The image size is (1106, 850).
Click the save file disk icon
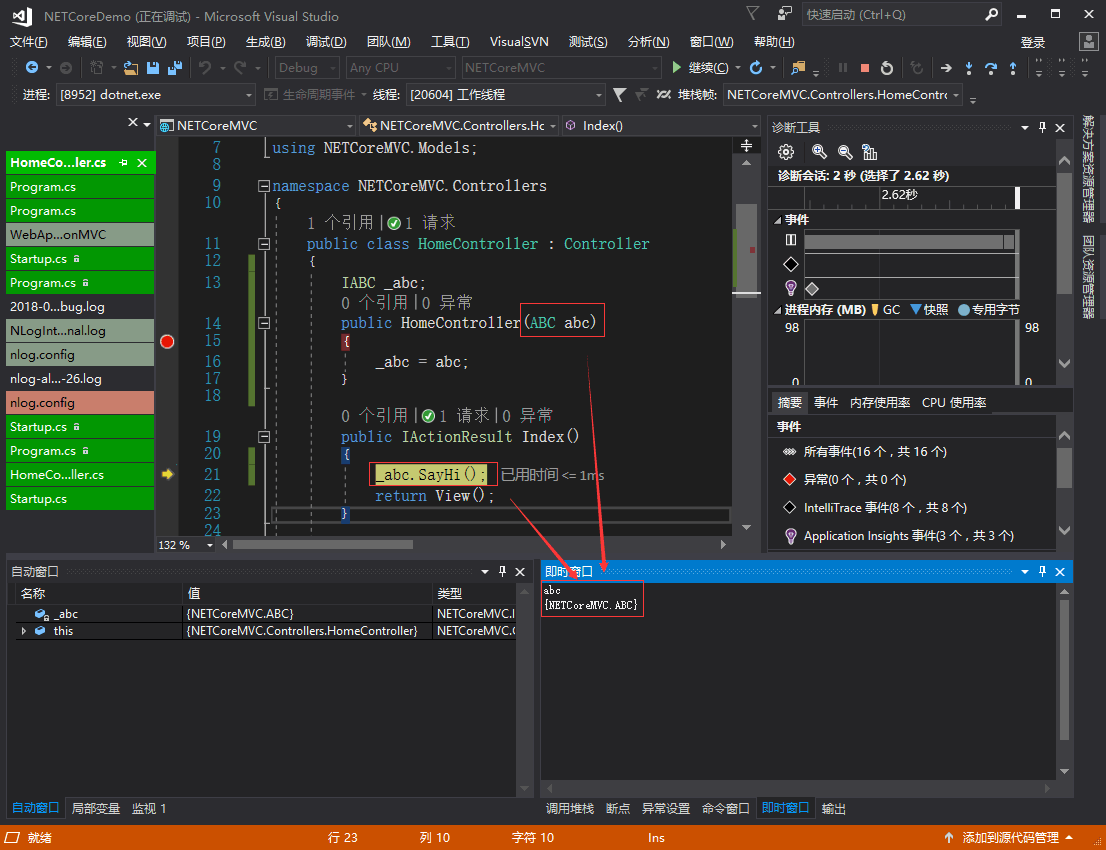click(152, 68)
